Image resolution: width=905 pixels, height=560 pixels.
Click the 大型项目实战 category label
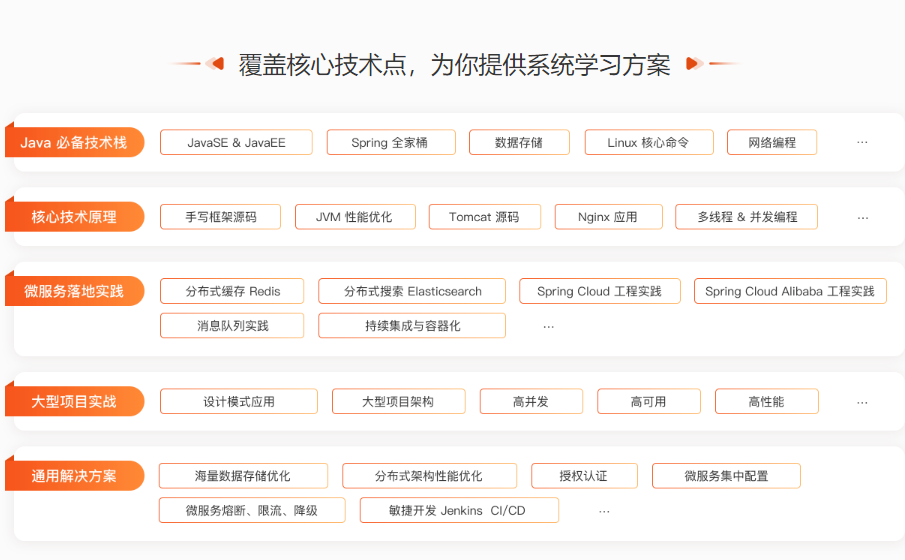[x=74, y=401]
